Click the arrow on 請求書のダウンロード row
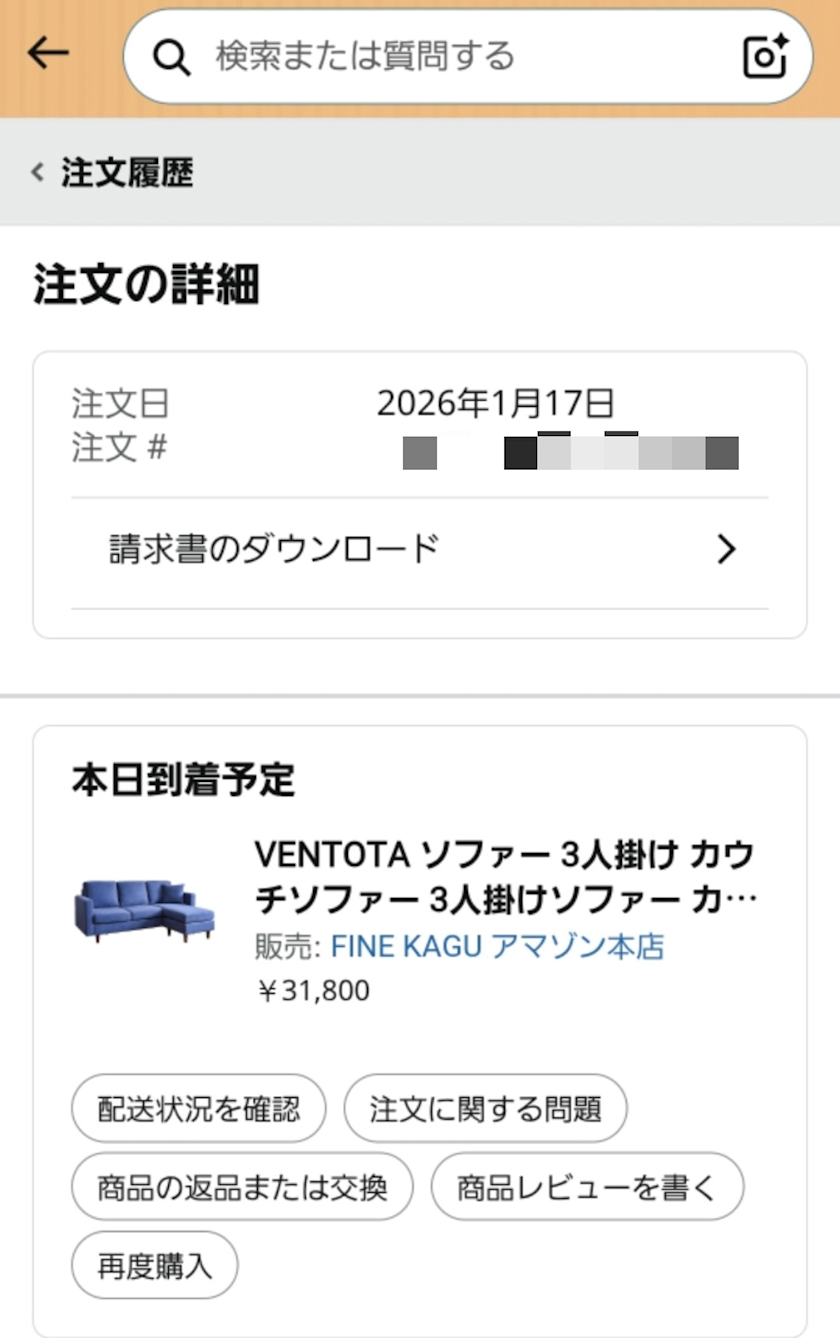This screenshot has height=1338, width=840. click(x=727, y=549)
